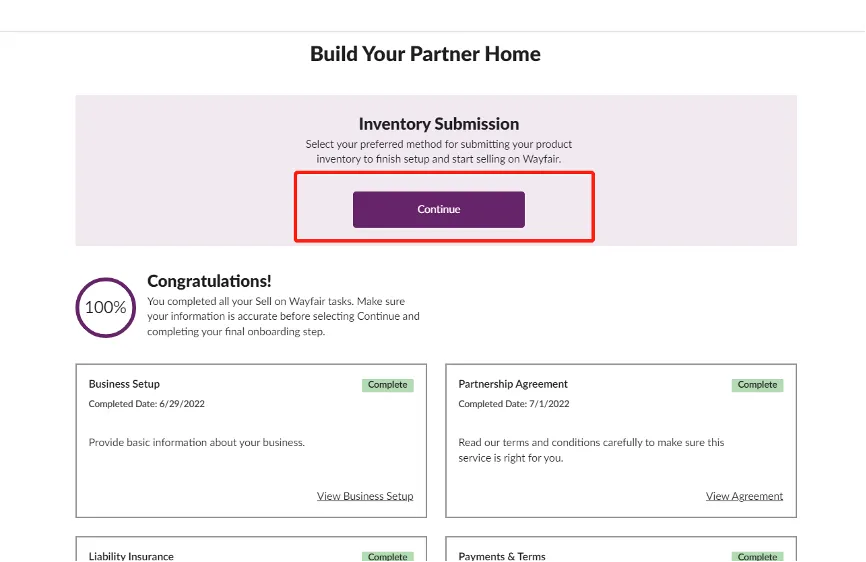
Task: Click the purple Continue button
Action: [438, 209]
